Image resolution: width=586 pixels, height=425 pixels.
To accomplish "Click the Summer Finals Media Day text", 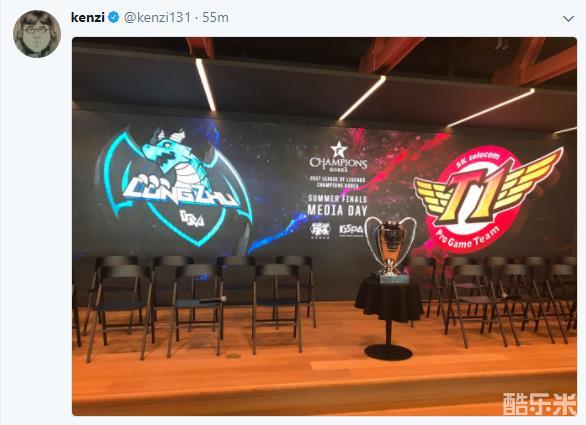I will pyautogui.click(x=337, y=205).
